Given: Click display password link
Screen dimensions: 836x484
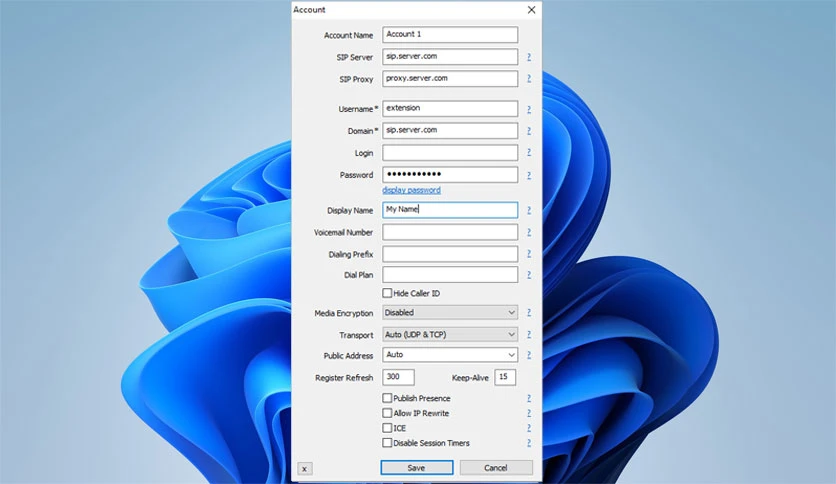Looking at the screenshot, I should point(411,190).
